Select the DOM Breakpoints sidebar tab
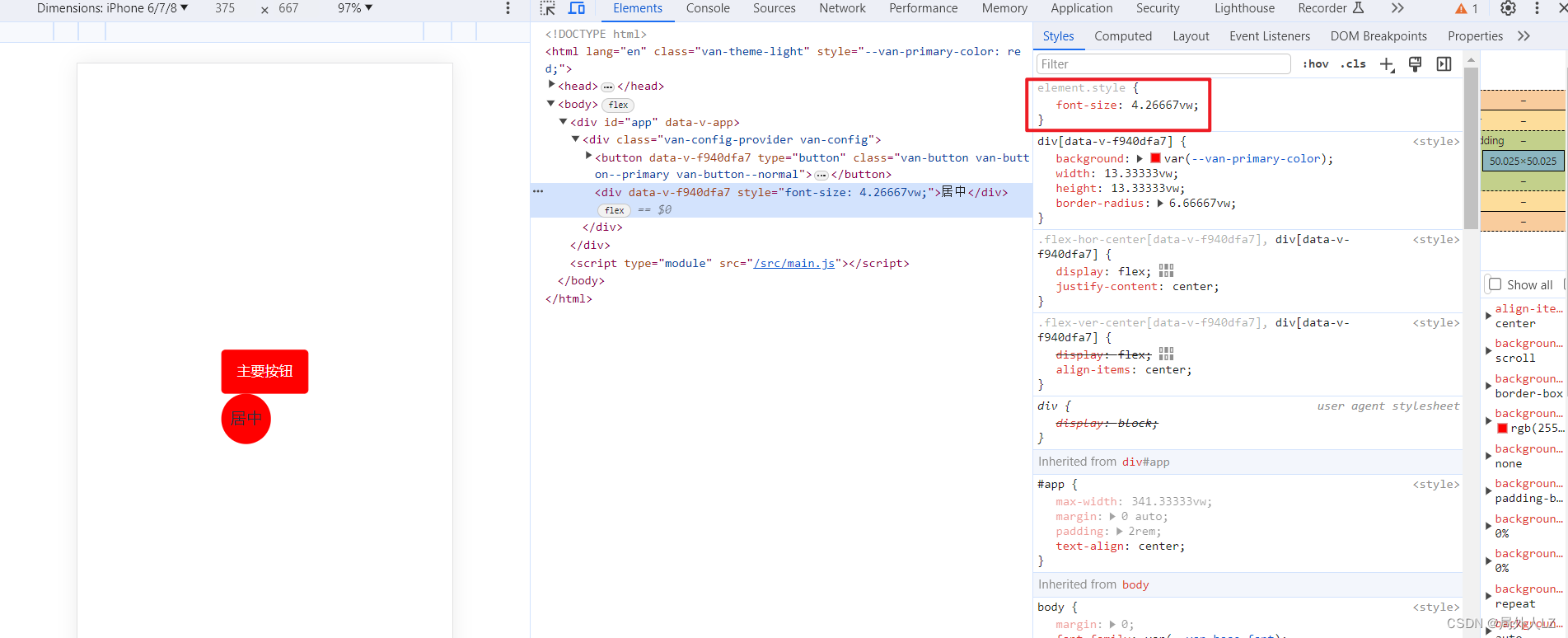 click(1378, 36)
